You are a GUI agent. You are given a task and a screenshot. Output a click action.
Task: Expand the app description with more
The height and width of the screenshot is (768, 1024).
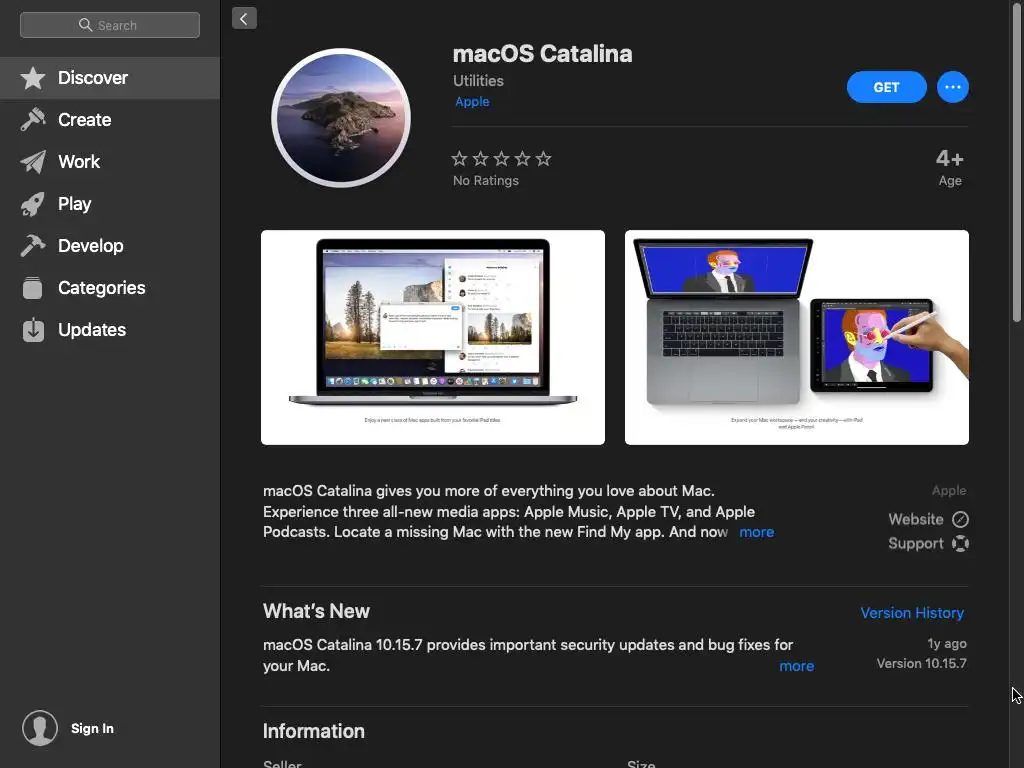click(x=756, y=532)
